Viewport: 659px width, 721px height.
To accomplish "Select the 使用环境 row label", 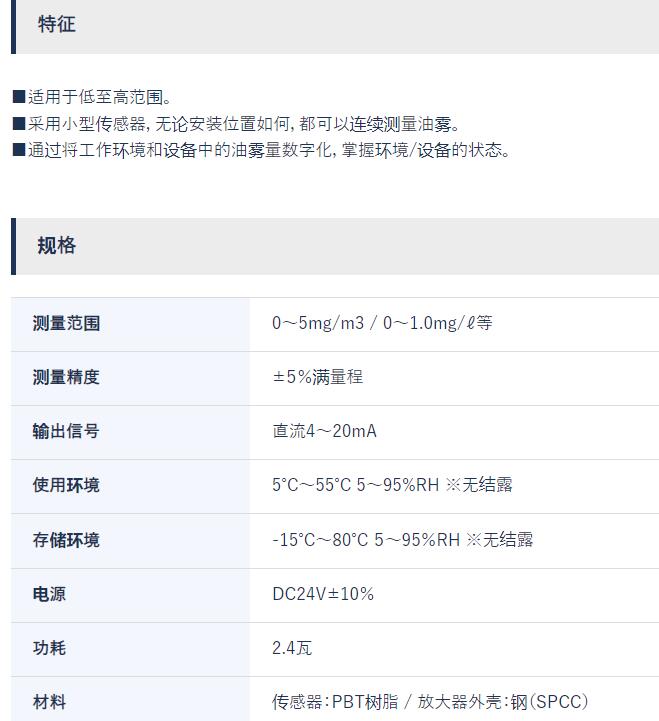I will click(x=66, y=485).
